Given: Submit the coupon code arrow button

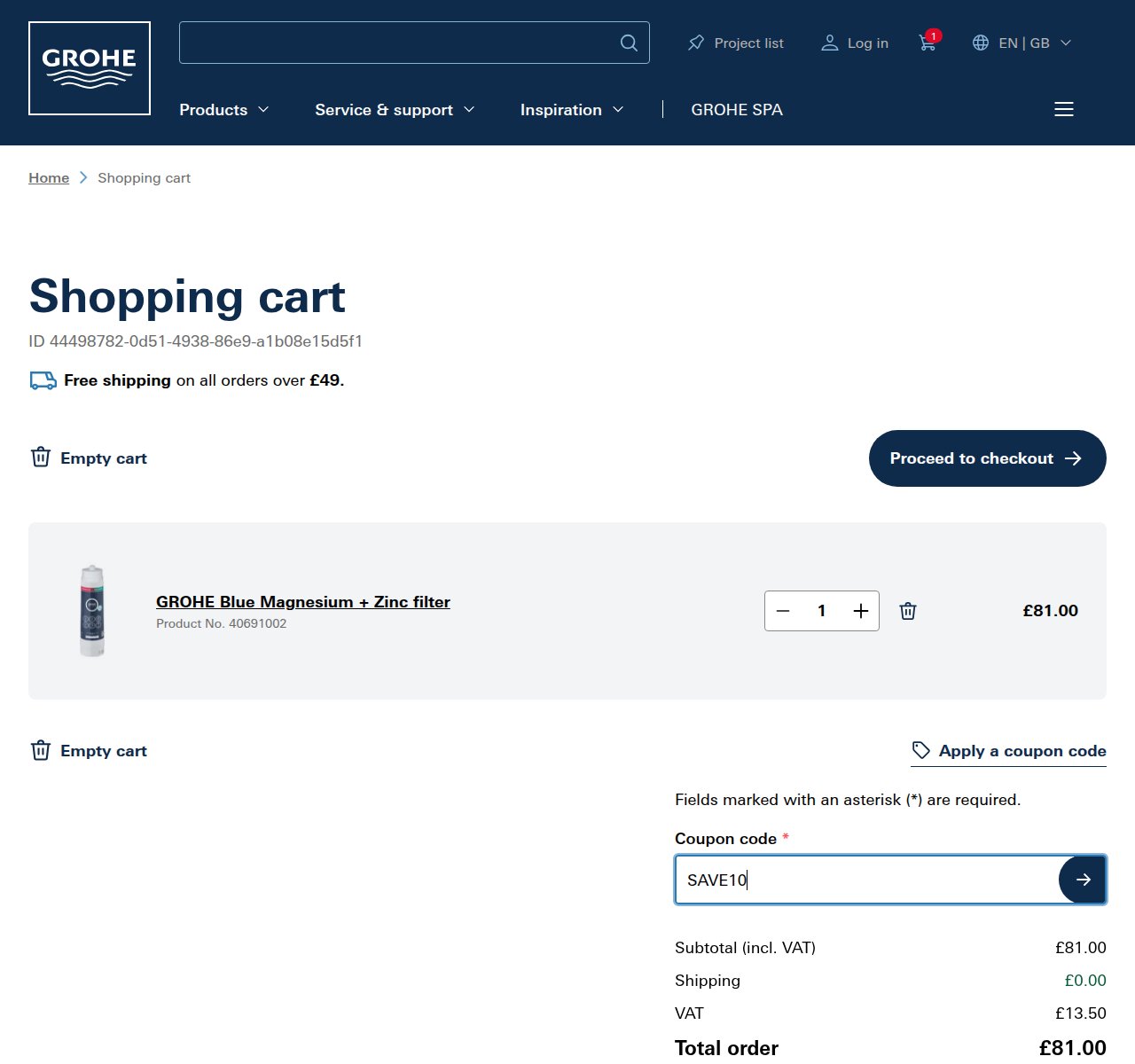Looking at the screenshot, I should coord(1083,880).
